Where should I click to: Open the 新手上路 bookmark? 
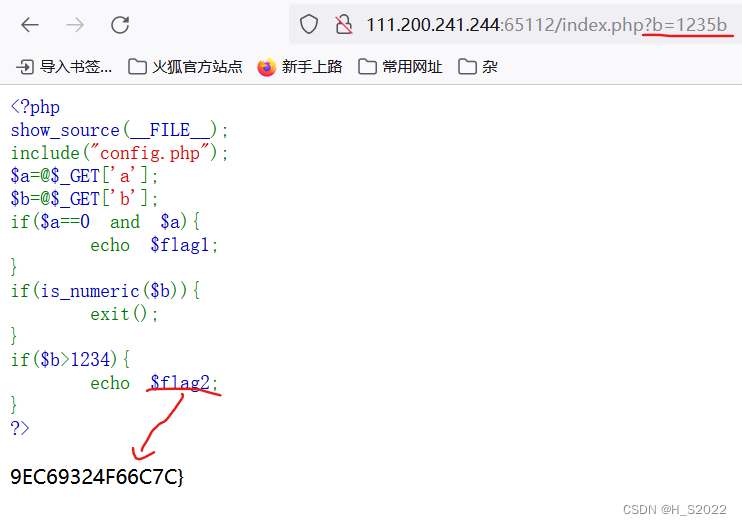pyautogui.click(x=300, y=67)
